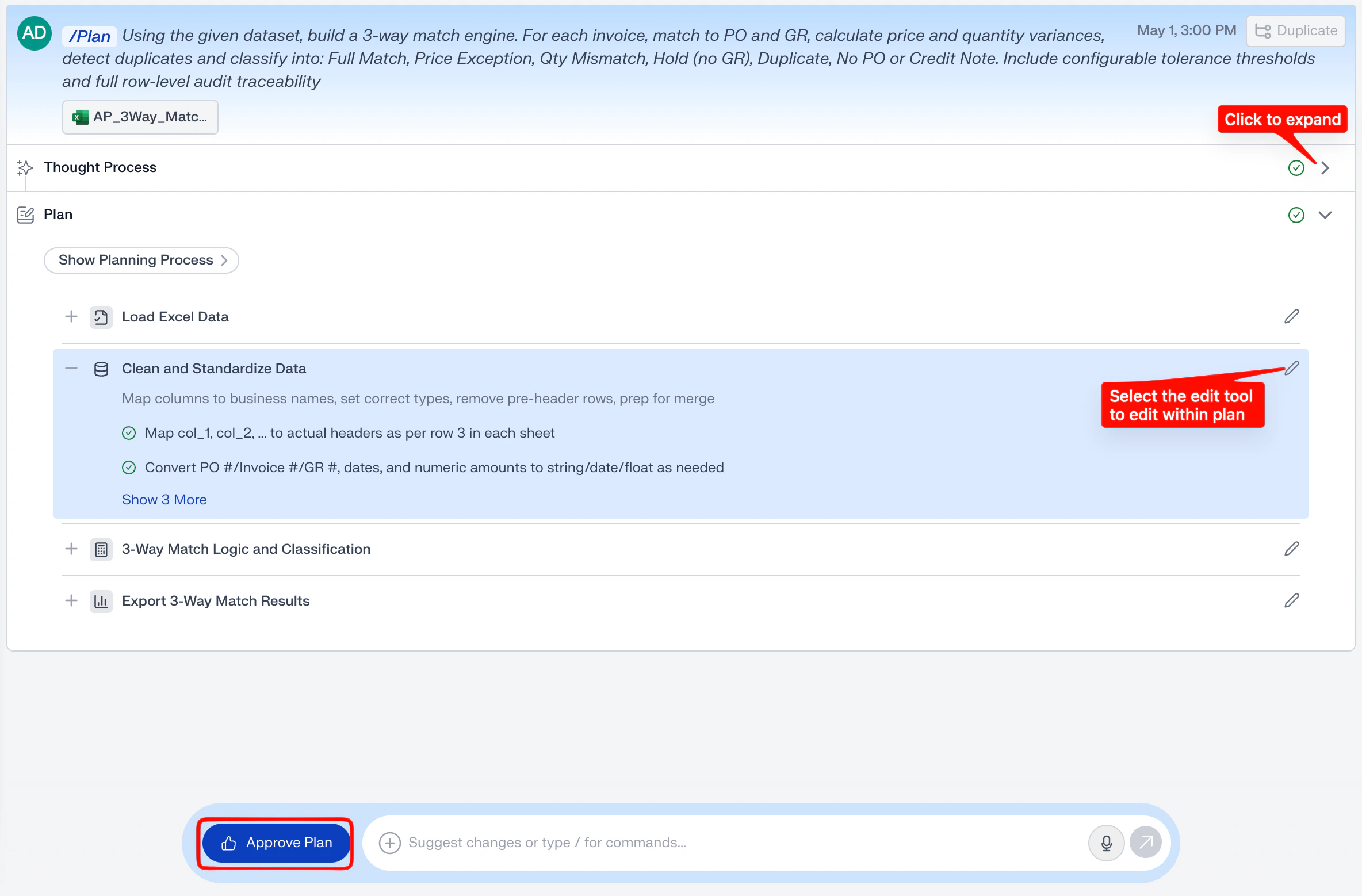Select the Clean and Standardize Data title
This screenshot has width=1362, height=896.
[x=214, y=369]
